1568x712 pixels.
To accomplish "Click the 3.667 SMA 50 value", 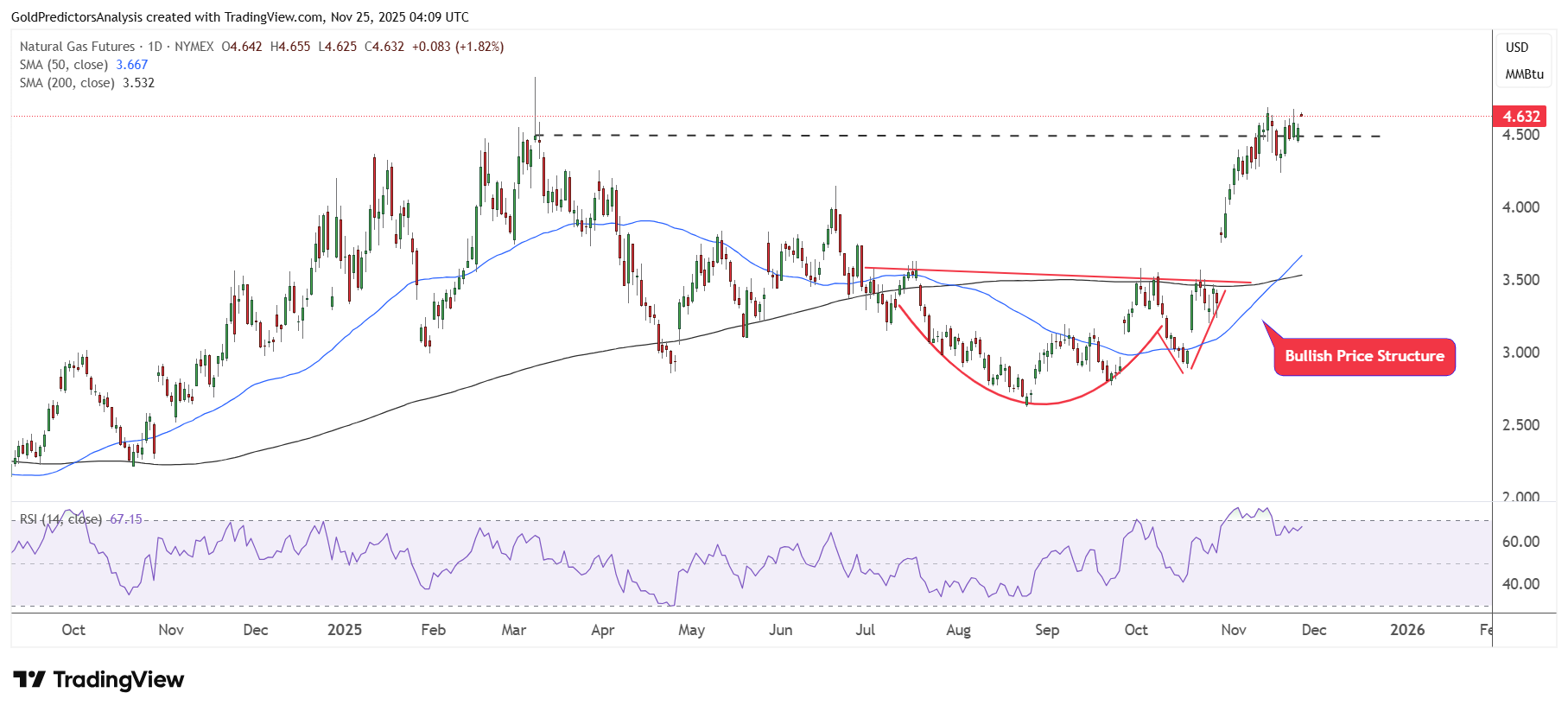I will 132,65.
